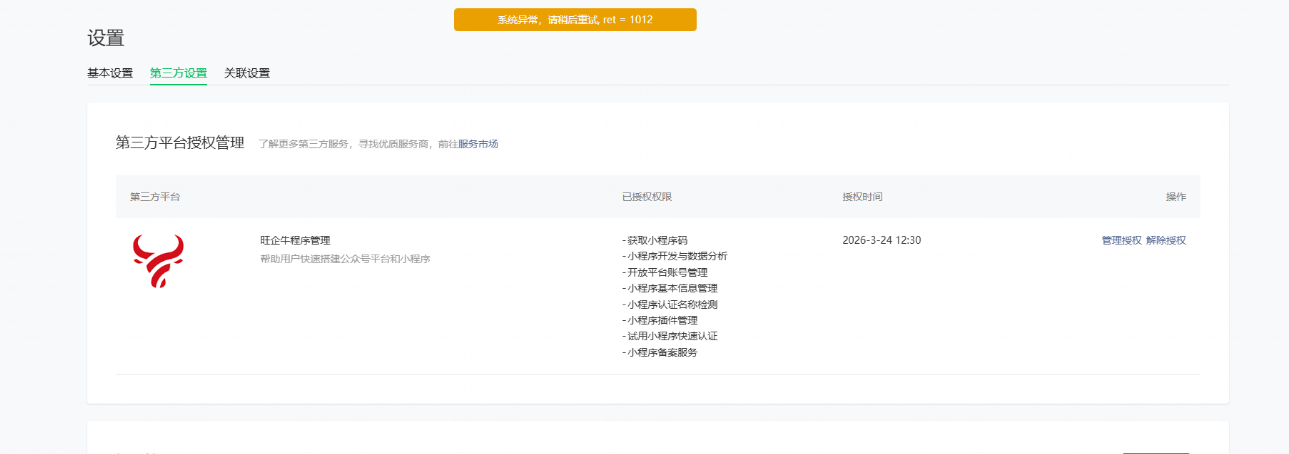Click the 旺企牛程序管理 platform name
Screen dimensions: 1289x454
pyautogui.click(x=295, y=240)
